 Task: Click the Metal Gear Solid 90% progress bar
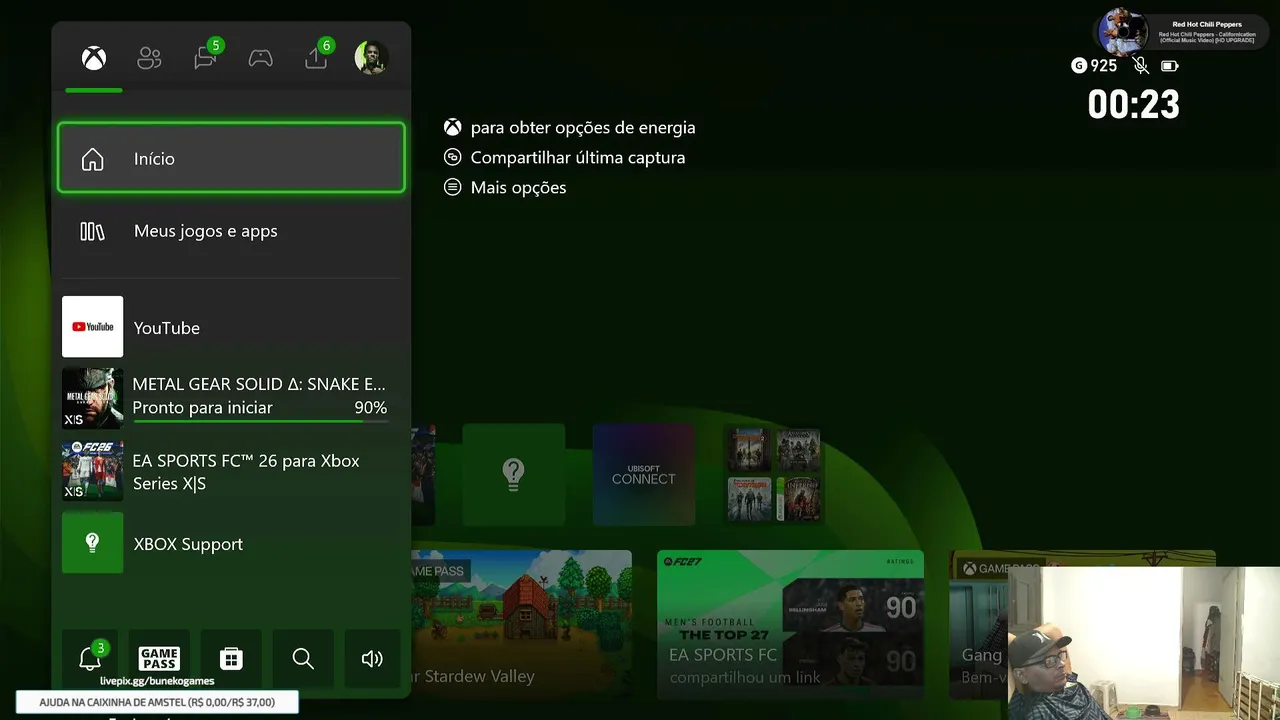coord(260,421)
